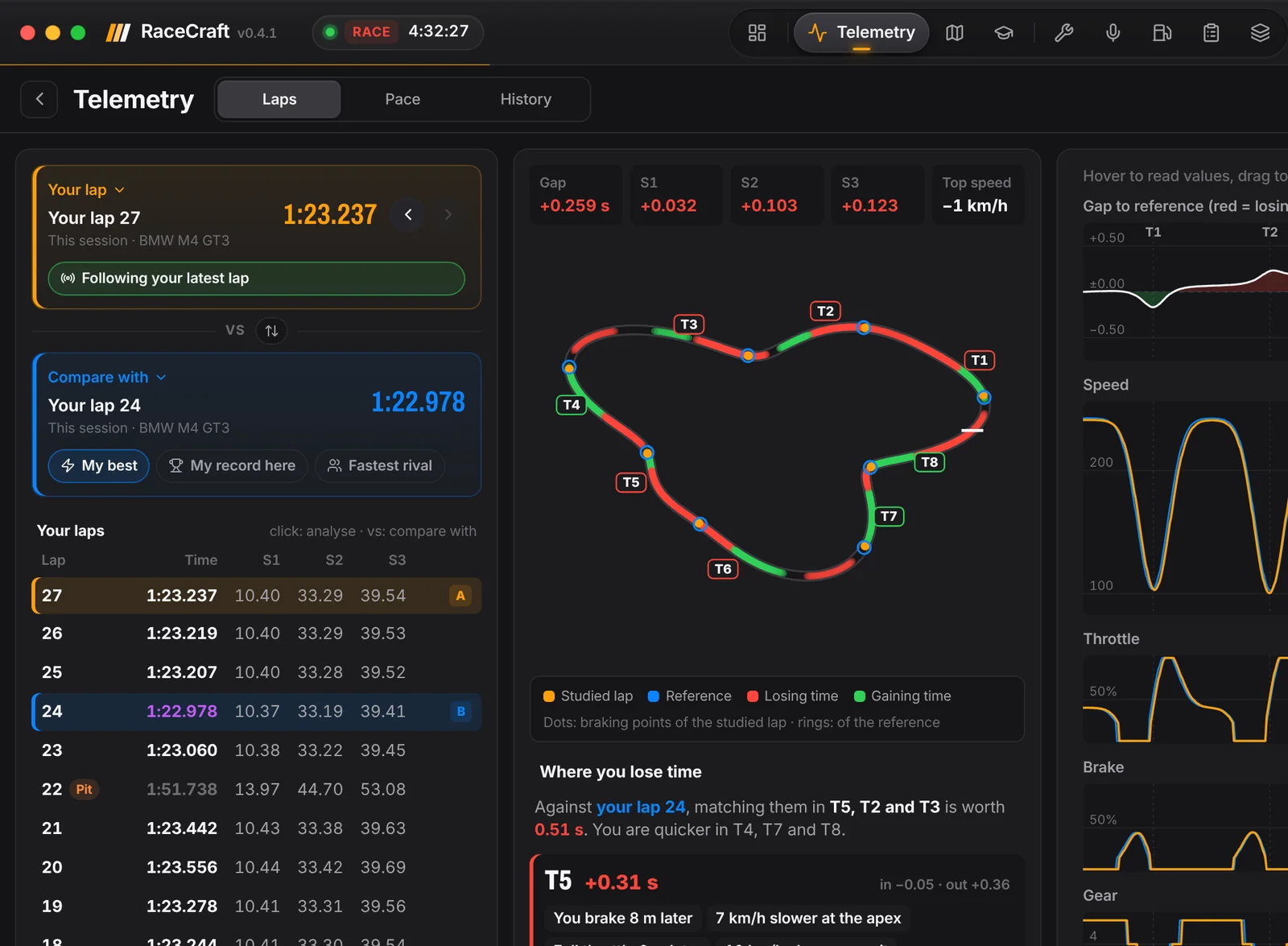
Task: Open the your lap 24 link
Action: [x=641, y=807]
